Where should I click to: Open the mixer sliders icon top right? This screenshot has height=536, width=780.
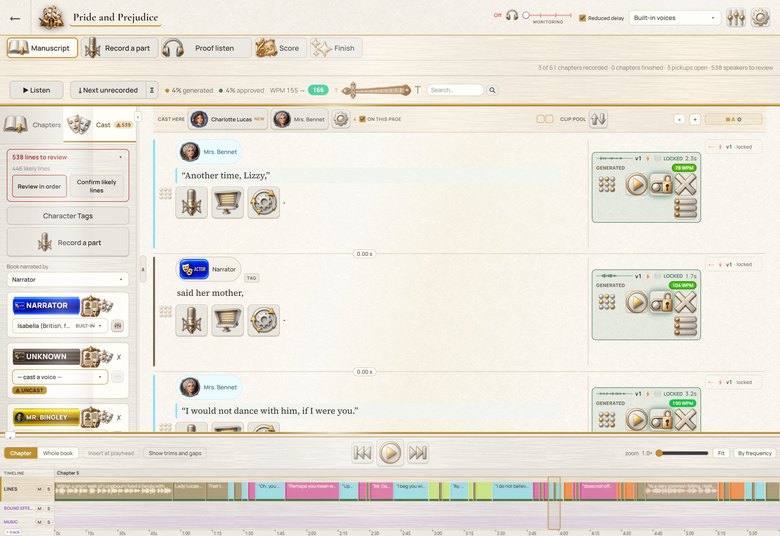coord(736,18)
